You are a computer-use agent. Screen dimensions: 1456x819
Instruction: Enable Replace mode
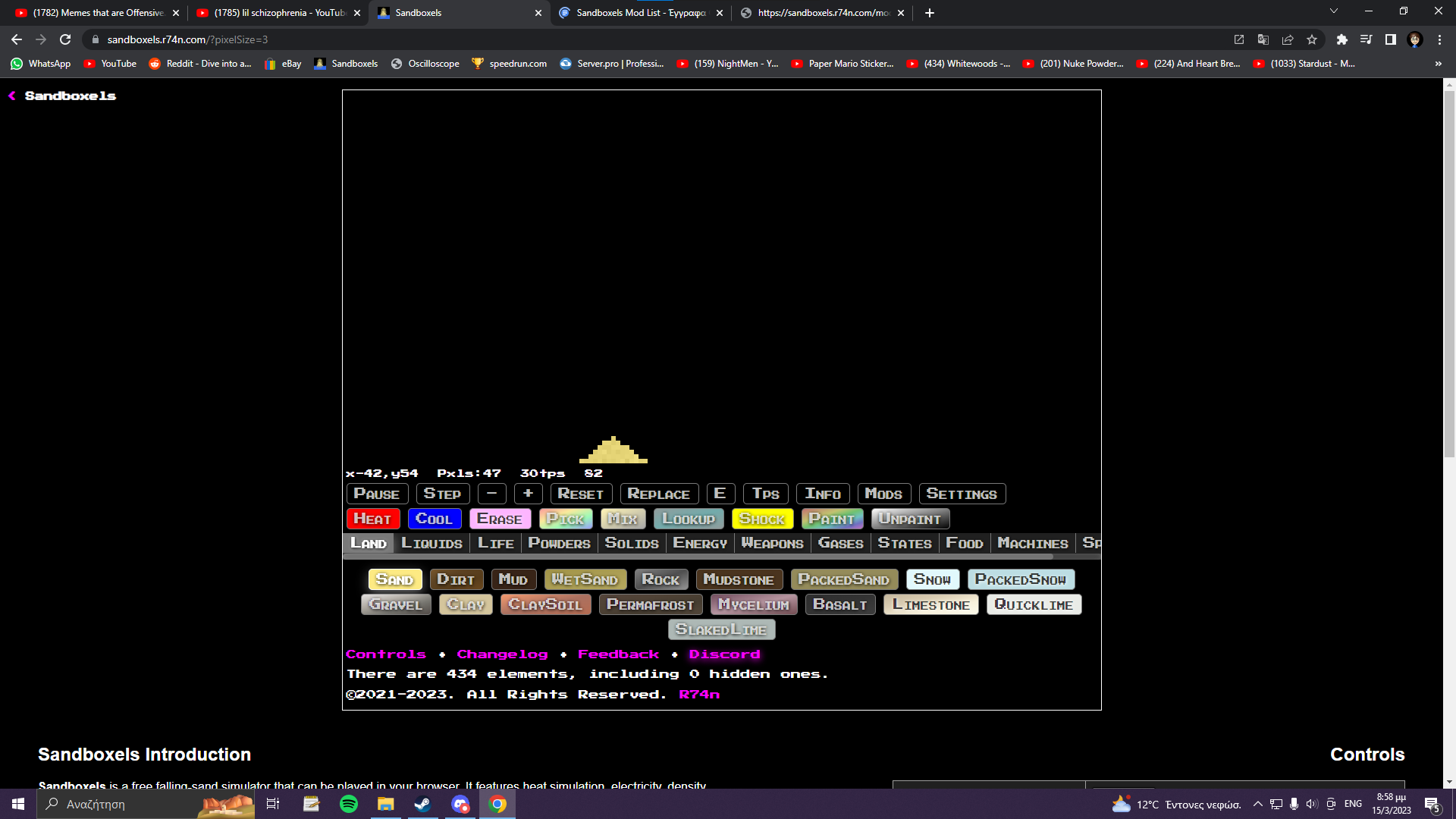pos(659,494)
